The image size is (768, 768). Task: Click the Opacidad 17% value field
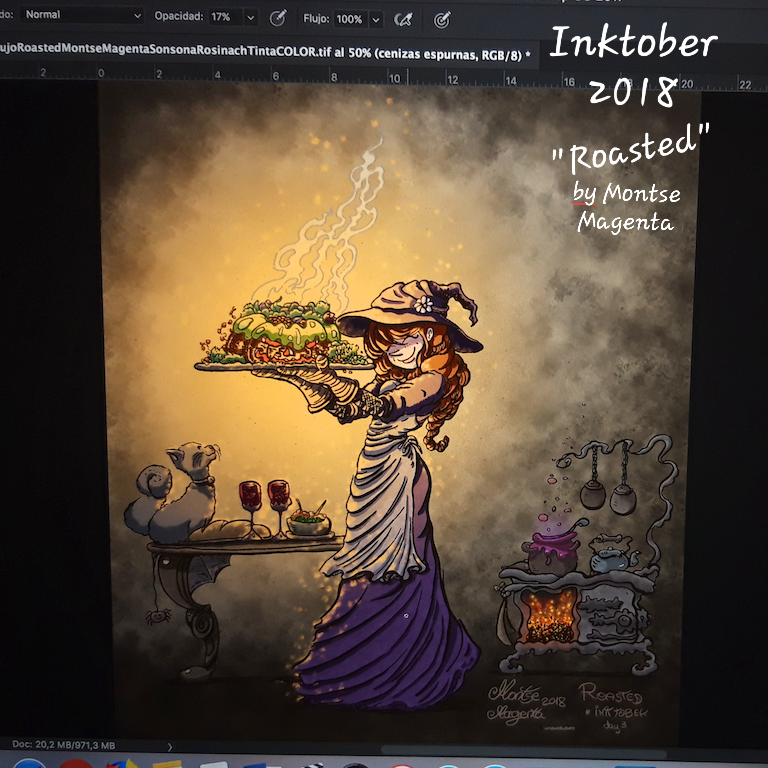[x=222, y=18]
